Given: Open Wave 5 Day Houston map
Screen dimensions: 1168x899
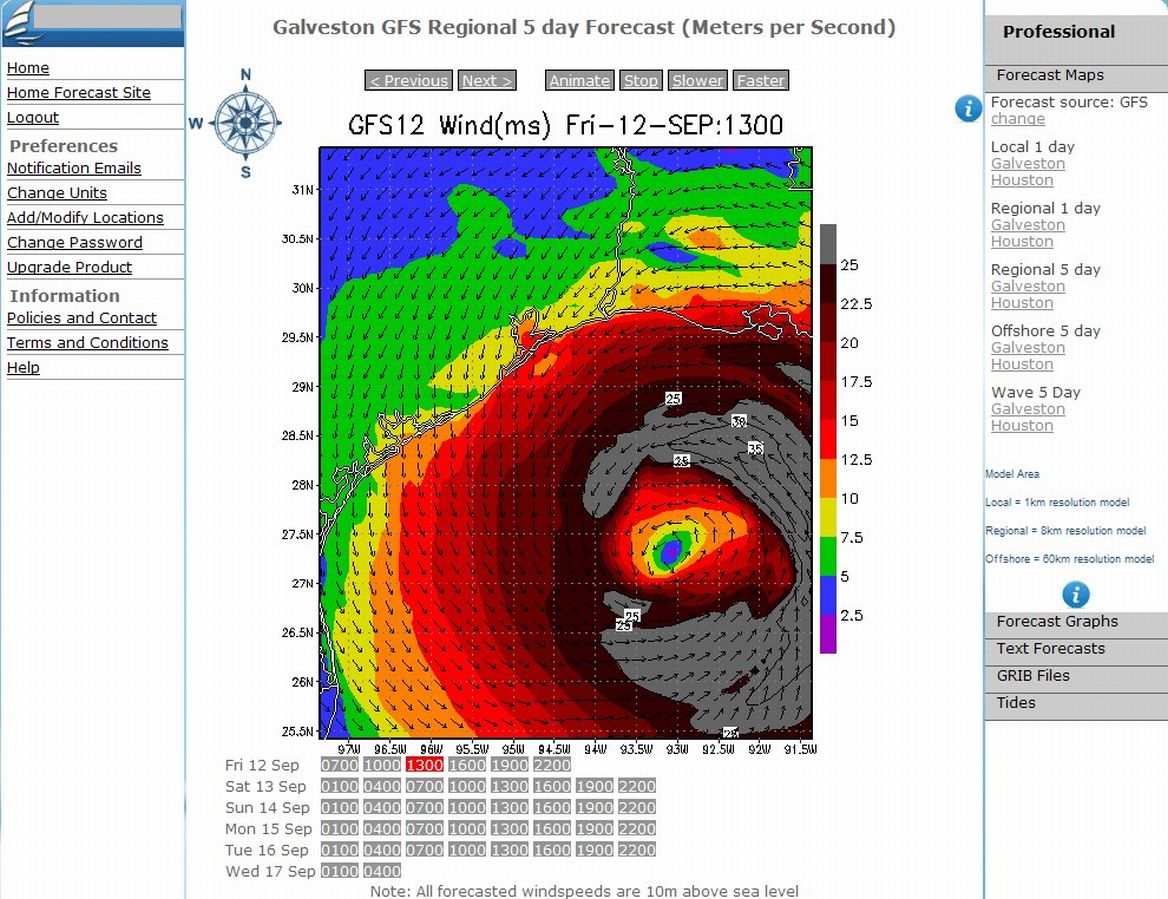Looking at the screenshot, I should [1022, 426].
